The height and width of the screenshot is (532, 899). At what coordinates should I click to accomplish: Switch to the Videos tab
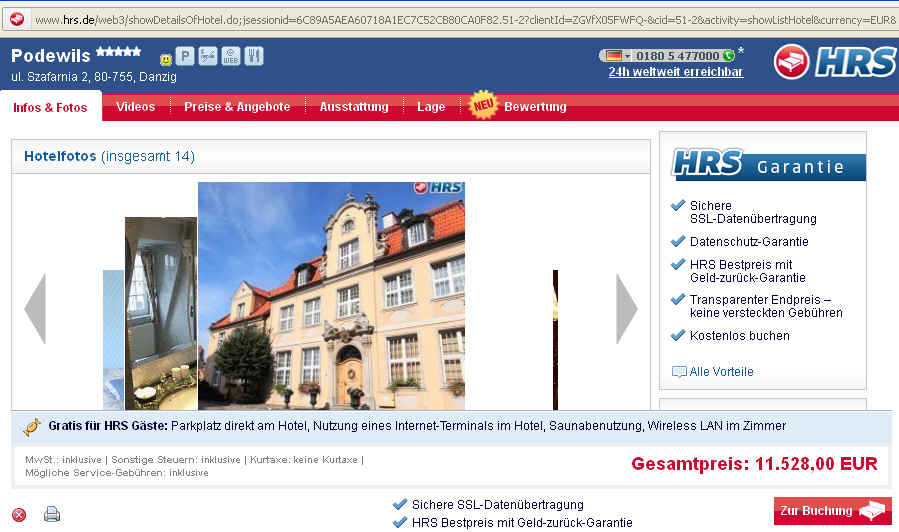click(135, 107)
